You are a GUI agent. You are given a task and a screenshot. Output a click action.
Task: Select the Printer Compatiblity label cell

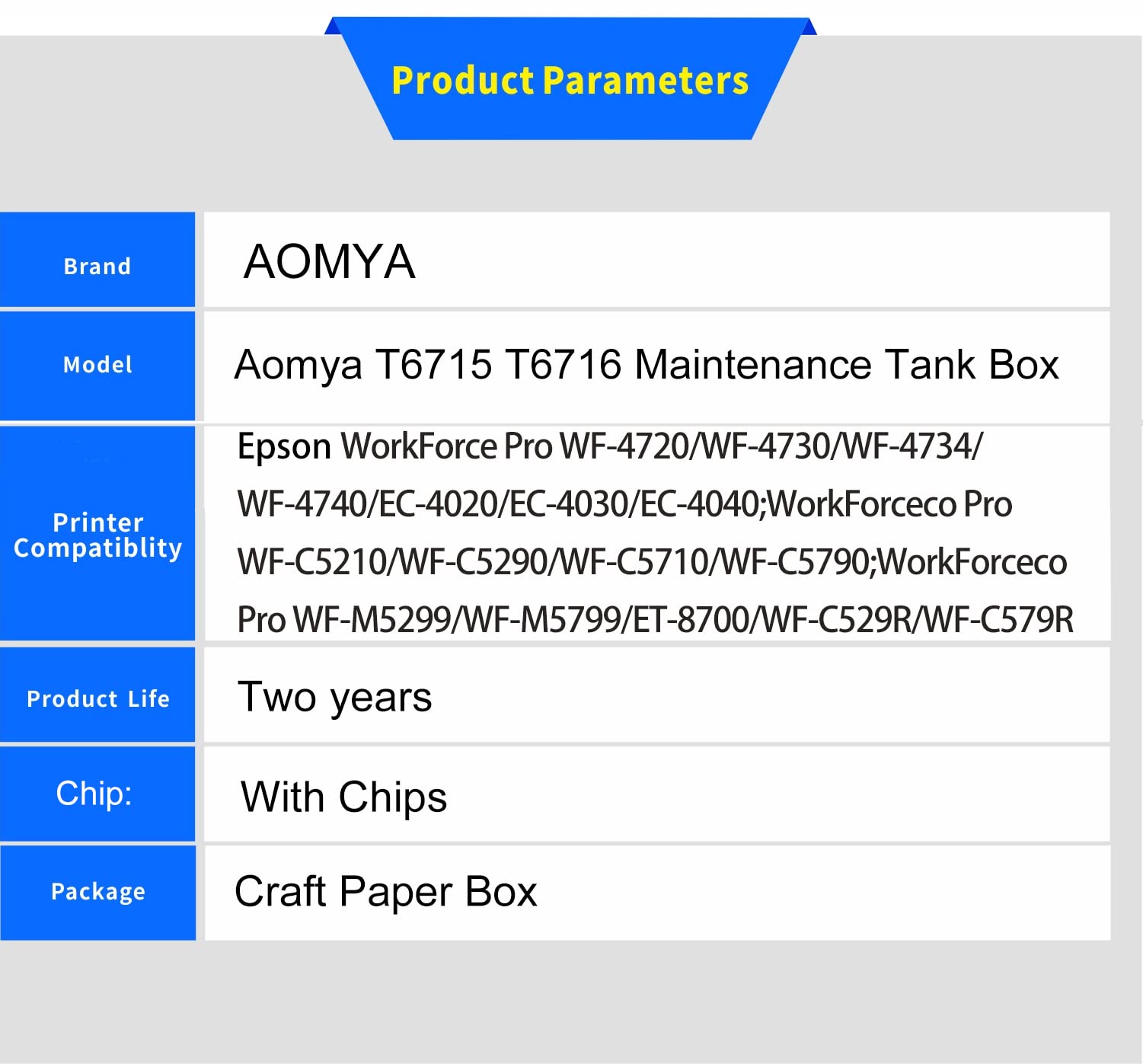tap(97, 535)
